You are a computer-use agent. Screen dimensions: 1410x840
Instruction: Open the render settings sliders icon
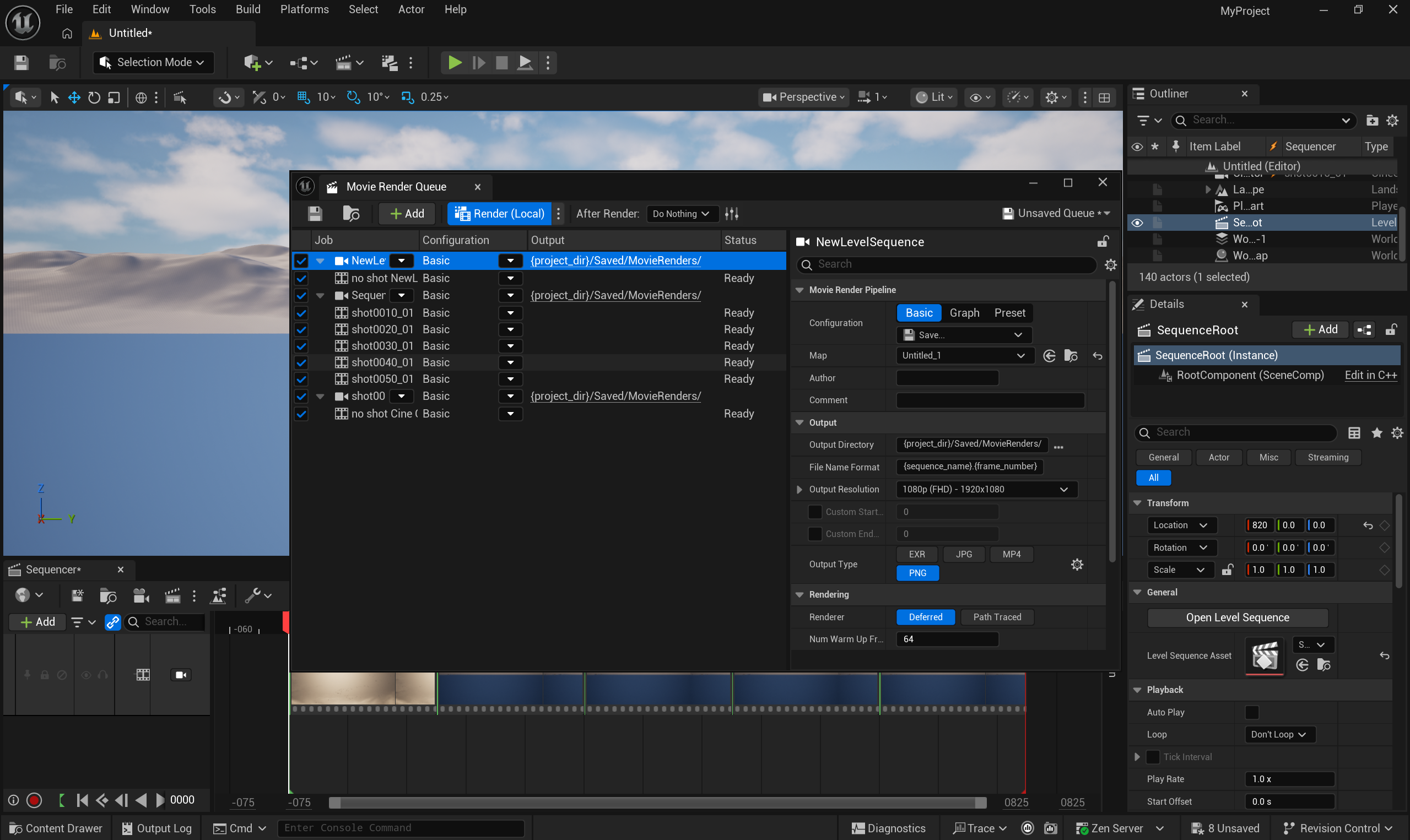(732, 214)
